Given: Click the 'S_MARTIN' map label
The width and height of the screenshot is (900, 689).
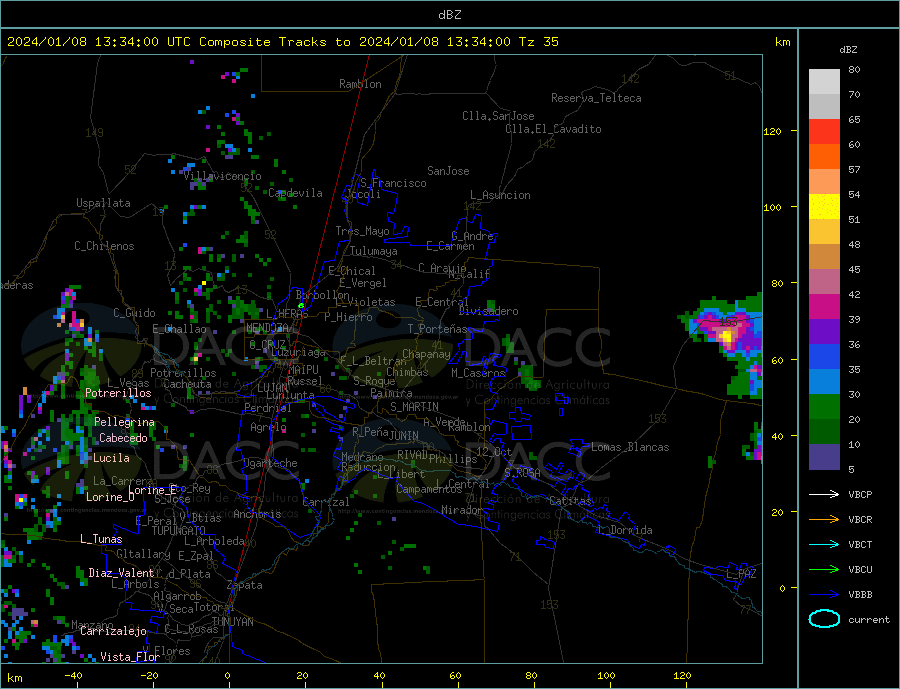Looking at the screenshot, I should (414, 407).
